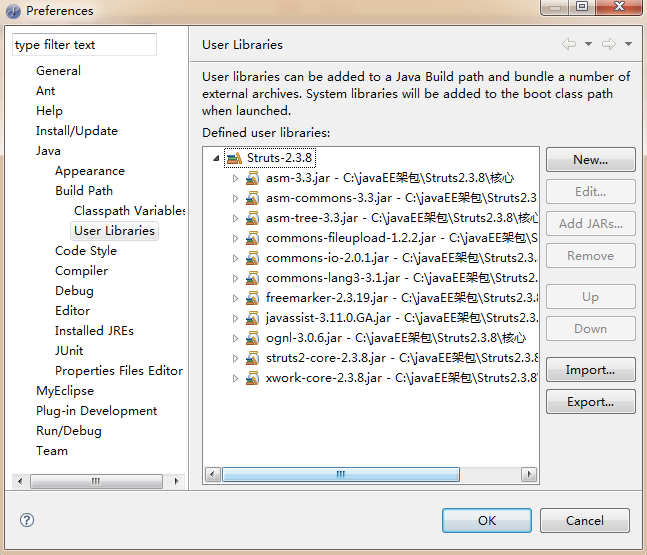Click the jar icon of freemarker-2.3.19.jar

click(x=252, y=298)
